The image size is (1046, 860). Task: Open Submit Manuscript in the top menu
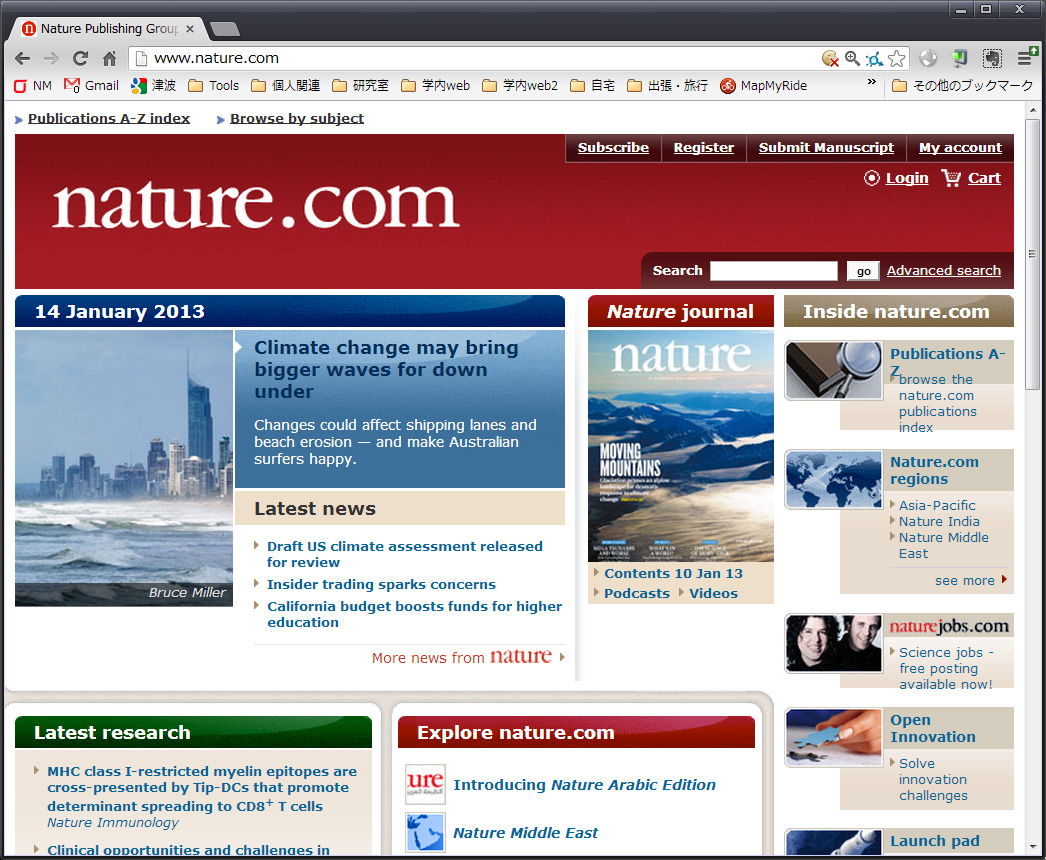826,147
